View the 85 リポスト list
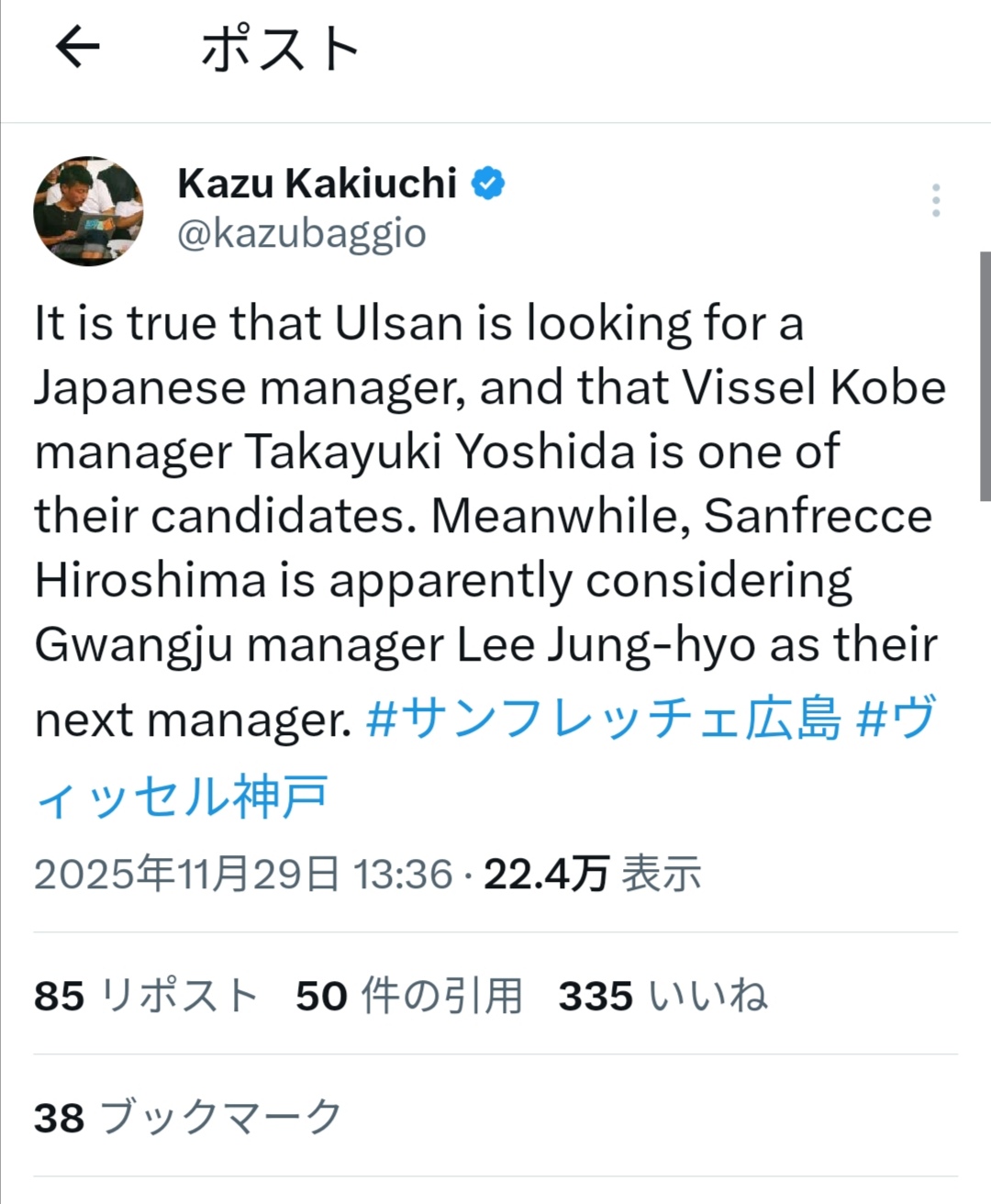The image size is (991, 1204). pos(147,996)
